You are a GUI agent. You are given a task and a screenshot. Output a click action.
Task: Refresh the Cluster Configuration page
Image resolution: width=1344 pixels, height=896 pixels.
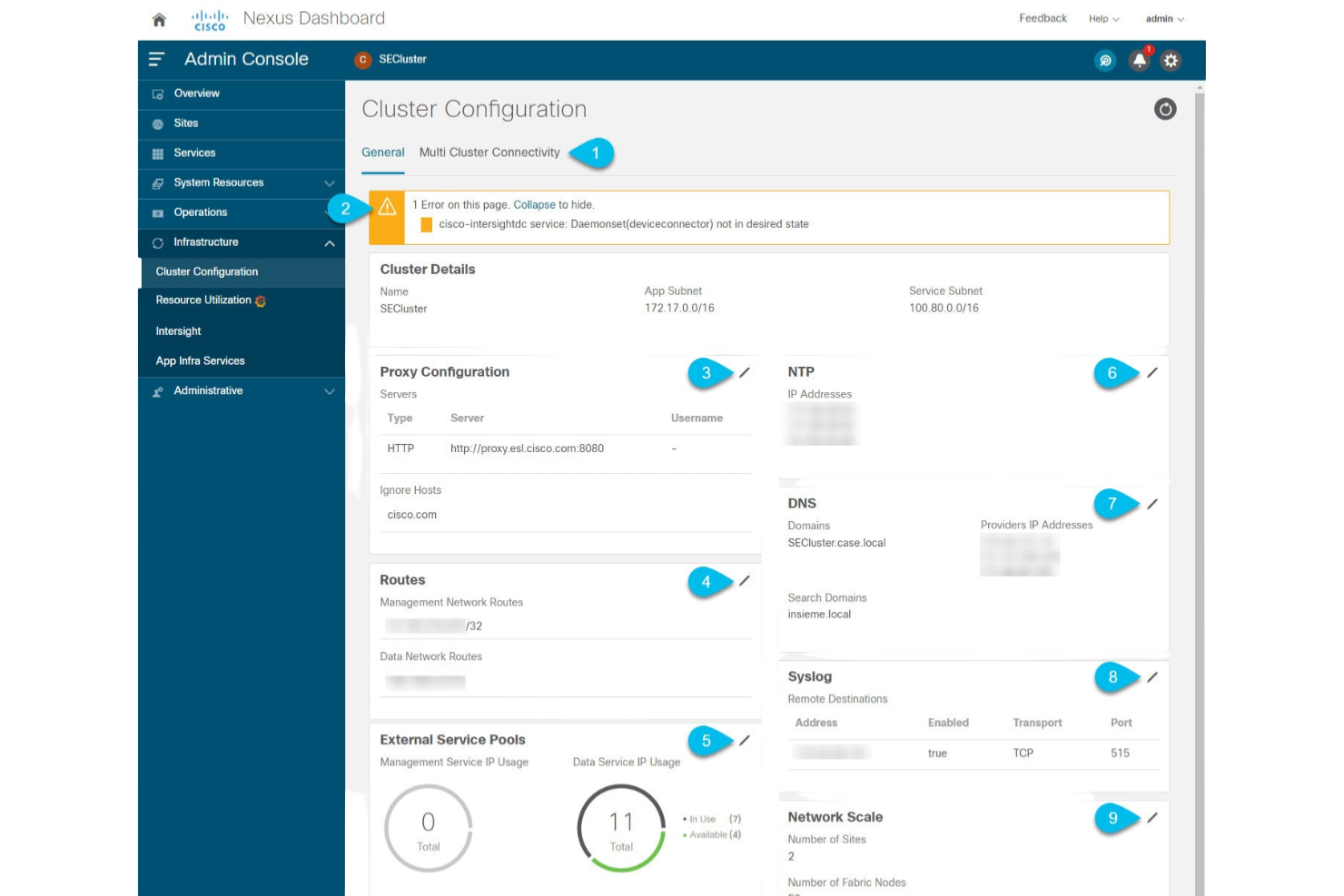[x=1165, y=109]
